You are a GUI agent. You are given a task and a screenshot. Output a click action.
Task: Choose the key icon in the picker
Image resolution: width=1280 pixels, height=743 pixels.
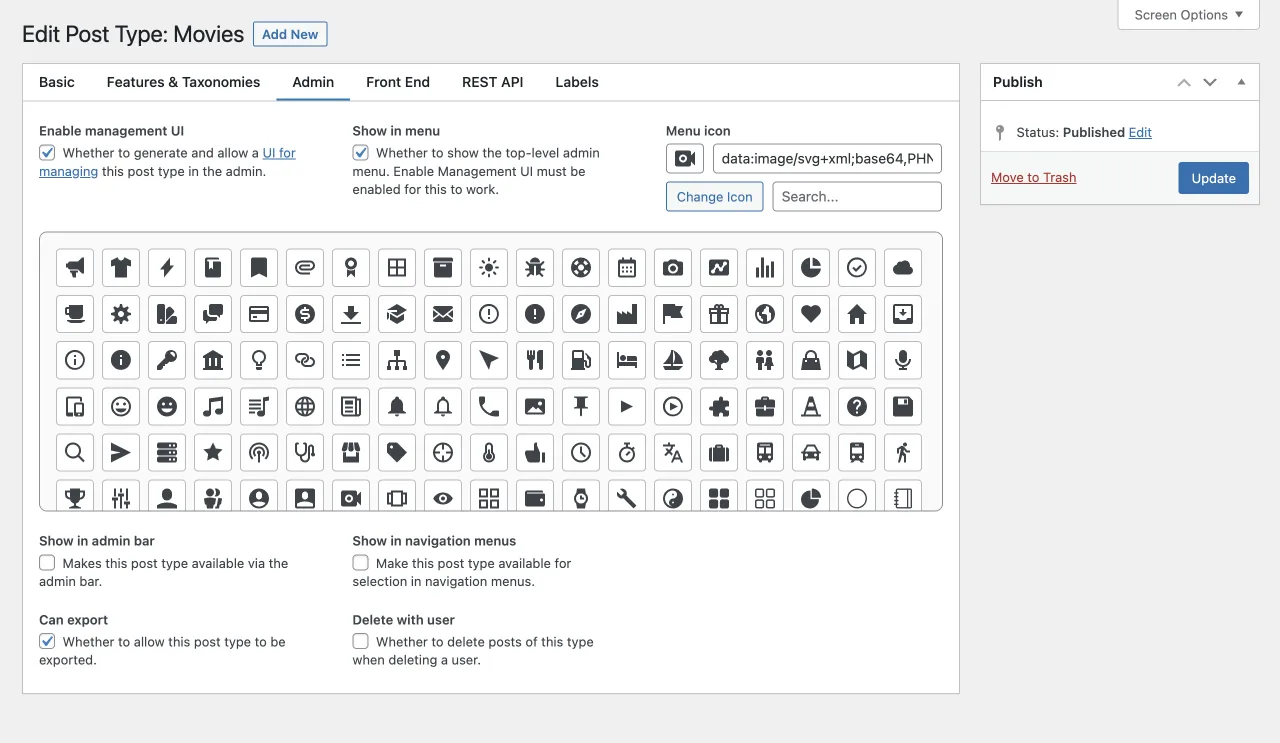(167, 360)
